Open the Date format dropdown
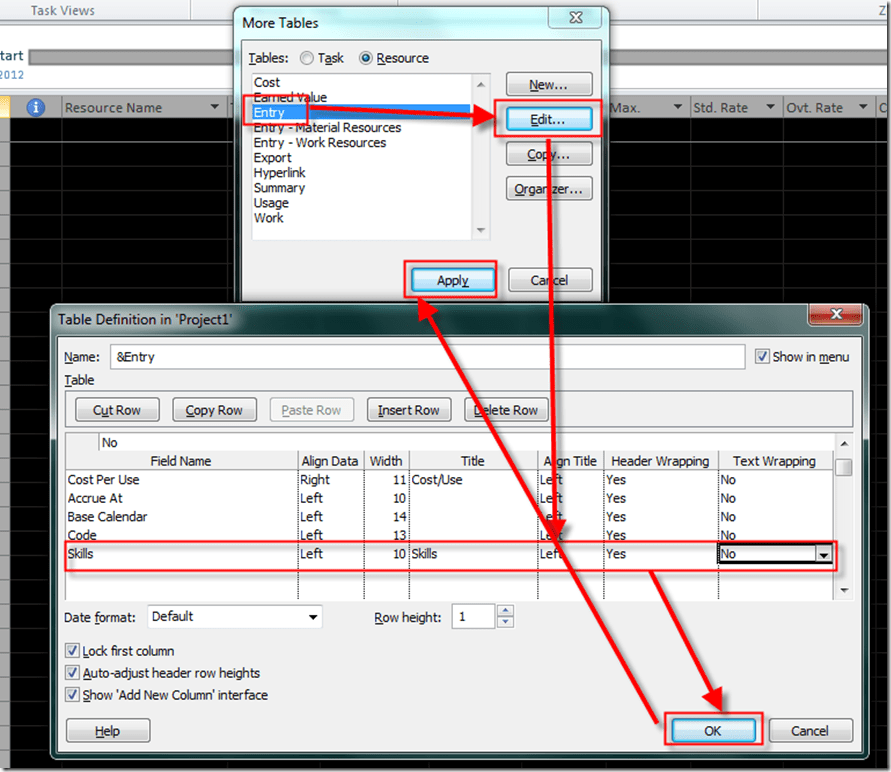 coord(313,617)
